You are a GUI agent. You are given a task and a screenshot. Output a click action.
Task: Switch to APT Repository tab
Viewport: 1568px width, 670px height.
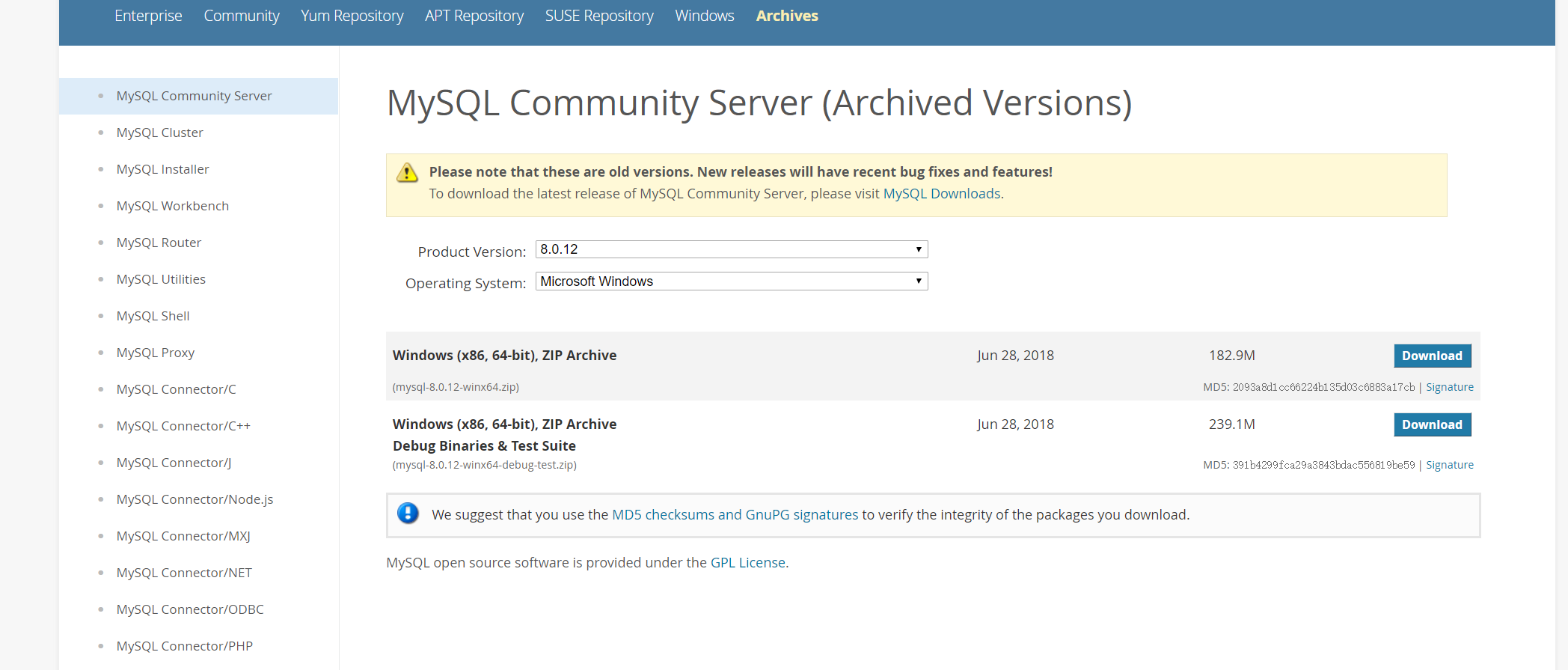coord(474,16)
